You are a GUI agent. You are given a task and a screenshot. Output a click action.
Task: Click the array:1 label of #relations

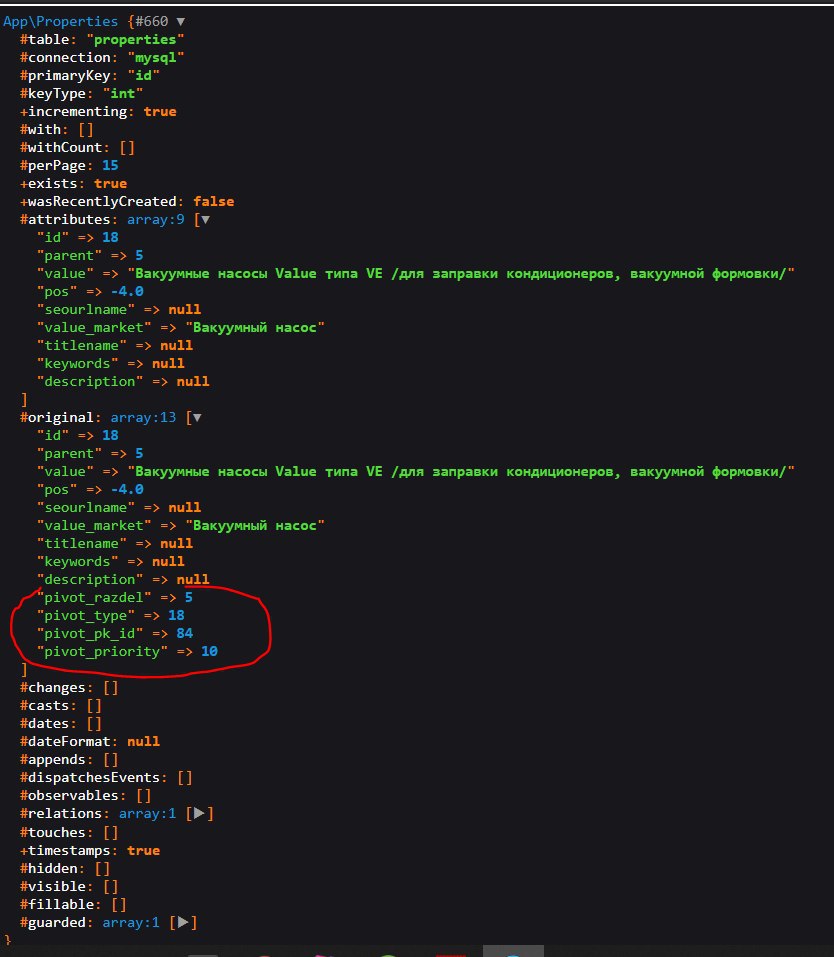pyautogui.click(x=147, y=814)
